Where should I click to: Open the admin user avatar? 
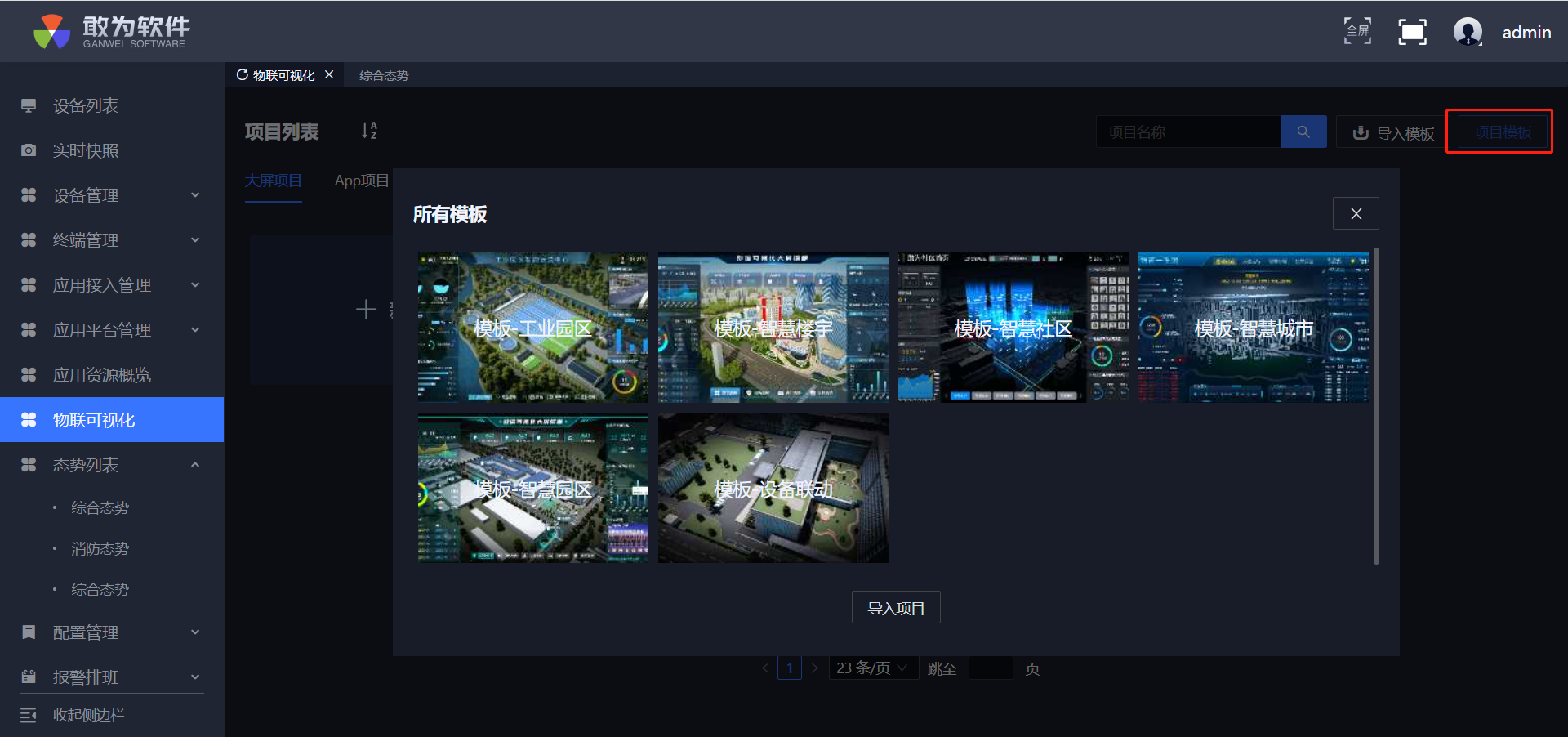(1468, 32)
